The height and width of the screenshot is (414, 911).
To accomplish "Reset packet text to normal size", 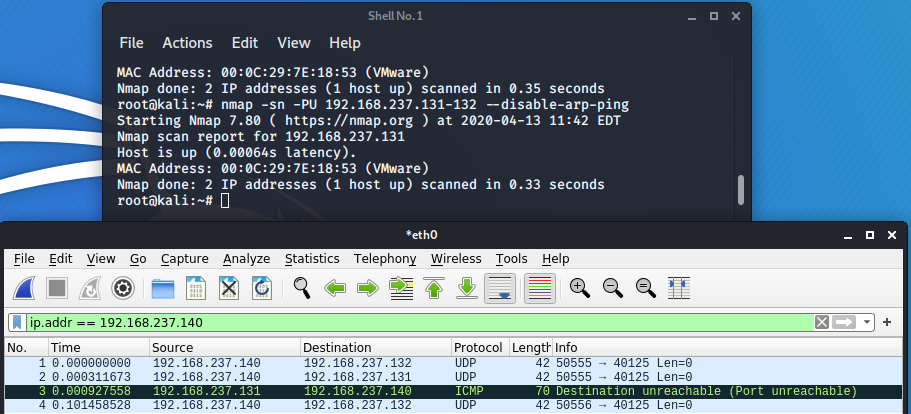I will coord(645,288).
